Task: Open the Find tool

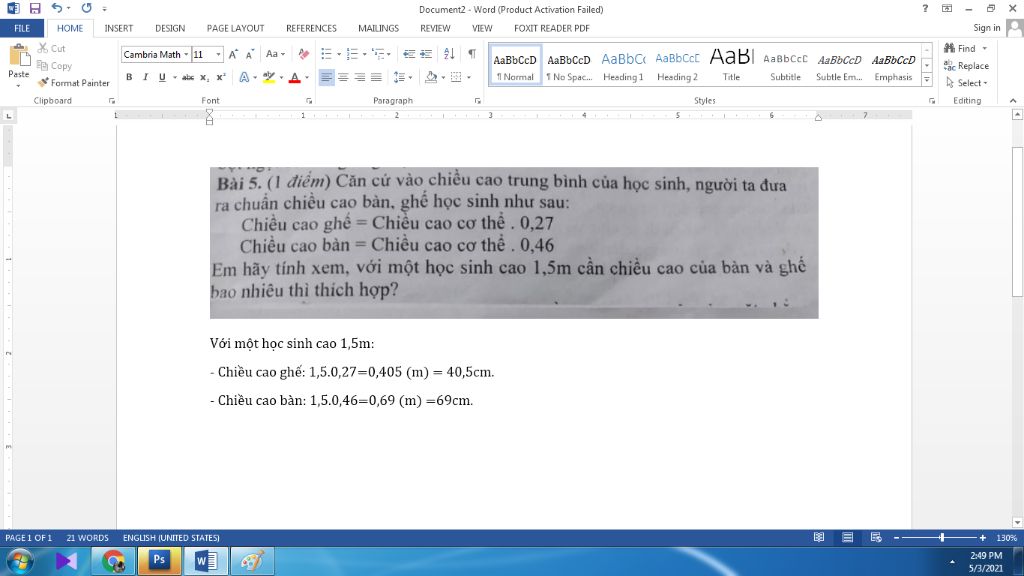Action: [x=960, y=48]
